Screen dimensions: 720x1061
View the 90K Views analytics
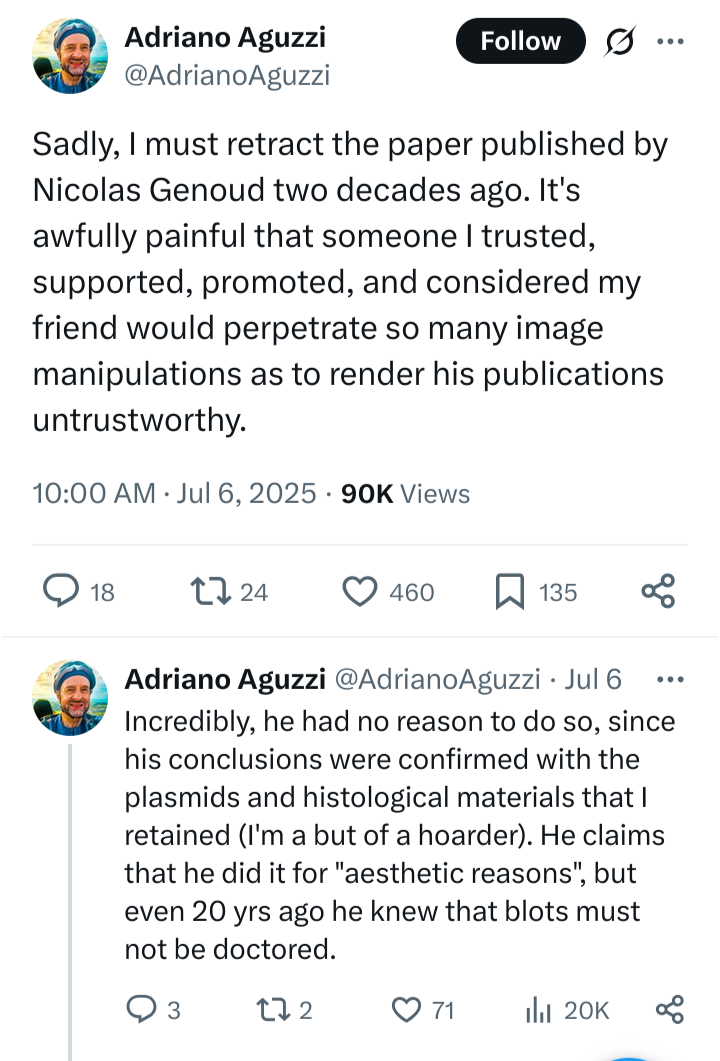[405, 493]
